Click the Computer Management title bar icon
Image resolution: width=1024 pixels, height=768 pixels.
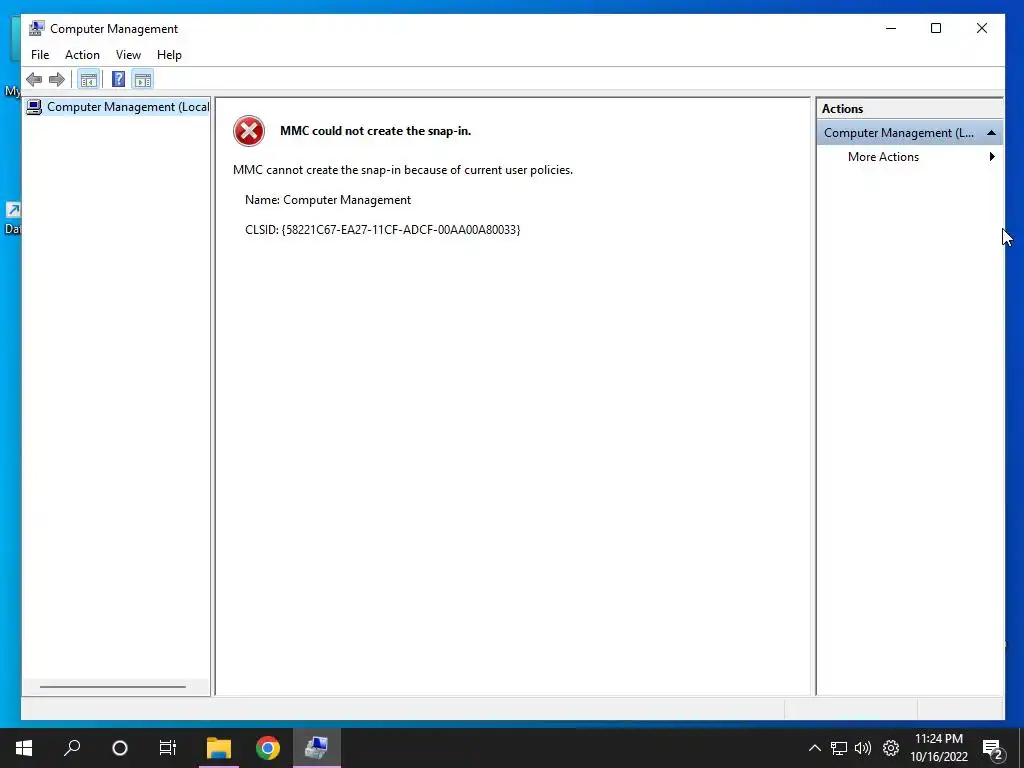click(37, 28)
